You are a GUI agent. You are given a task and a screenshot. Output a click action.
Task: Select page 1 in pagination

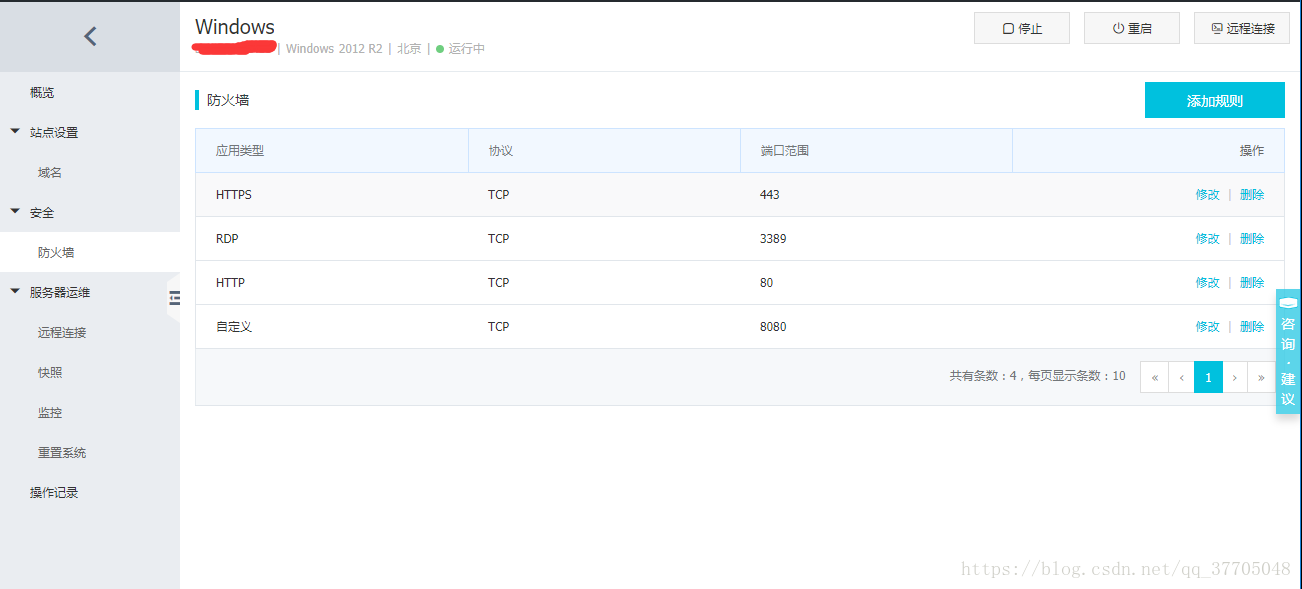click(x=1208, y=377)
